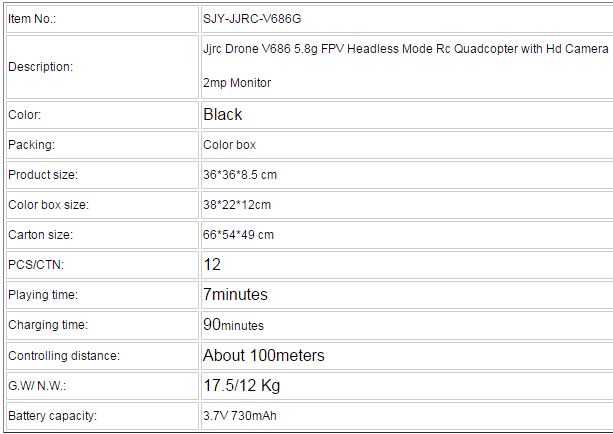Image resolution: width=613 pixels, height=434 pixels.
Task: Click the 'Color box' packing value
Action: click(x=229, y=145)
